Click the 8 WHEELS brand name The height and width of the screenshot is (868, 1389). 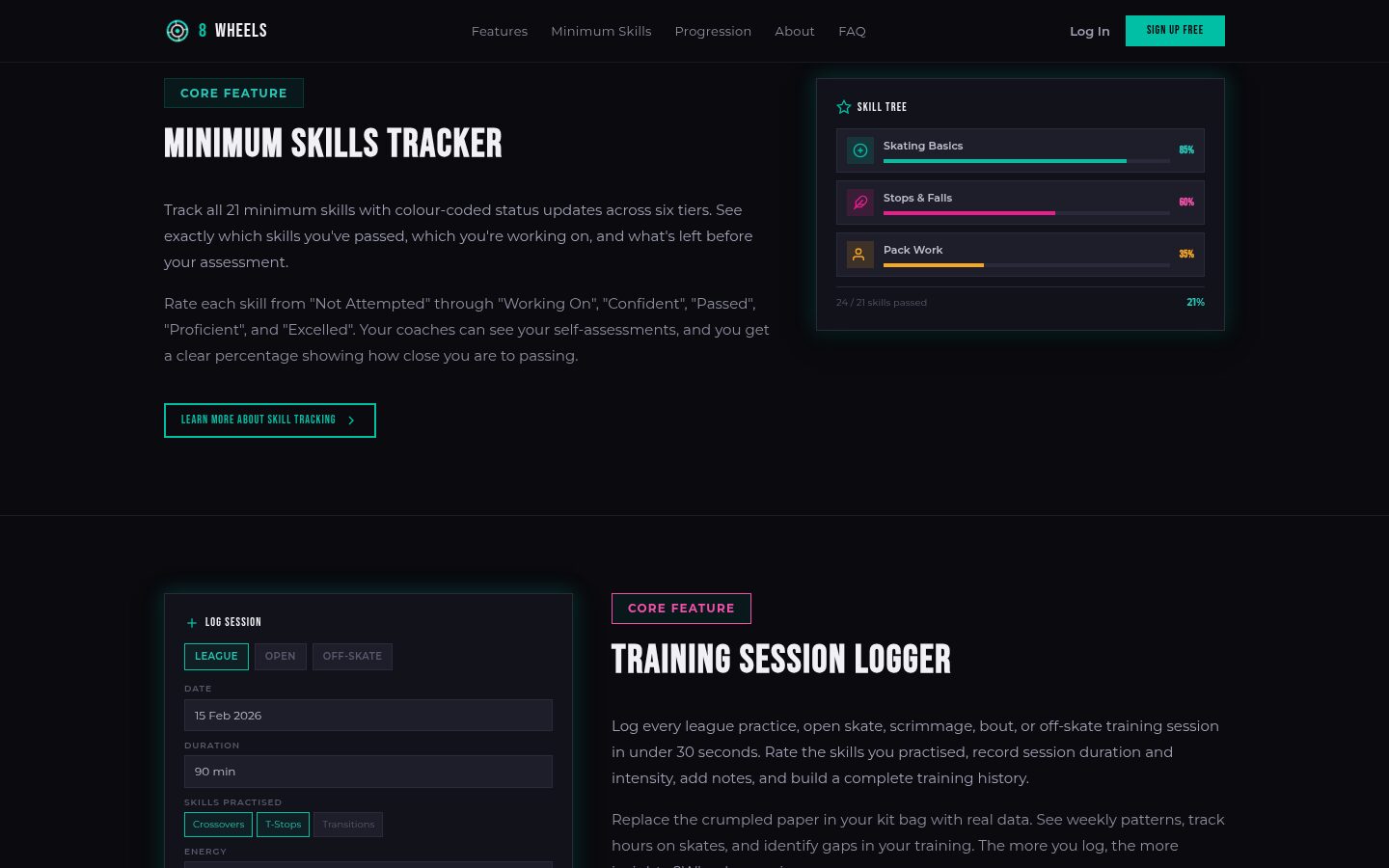coord(232,31)
